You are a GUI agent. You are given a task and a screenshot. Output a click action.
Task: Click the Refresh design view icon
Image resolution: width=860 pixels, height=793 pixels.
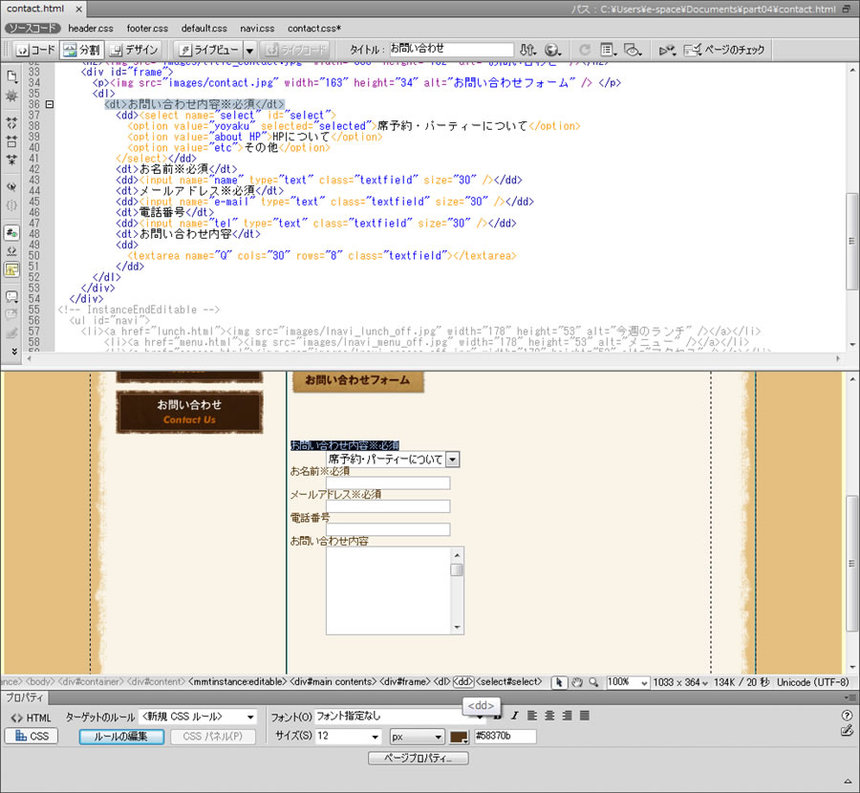[583, 49]
